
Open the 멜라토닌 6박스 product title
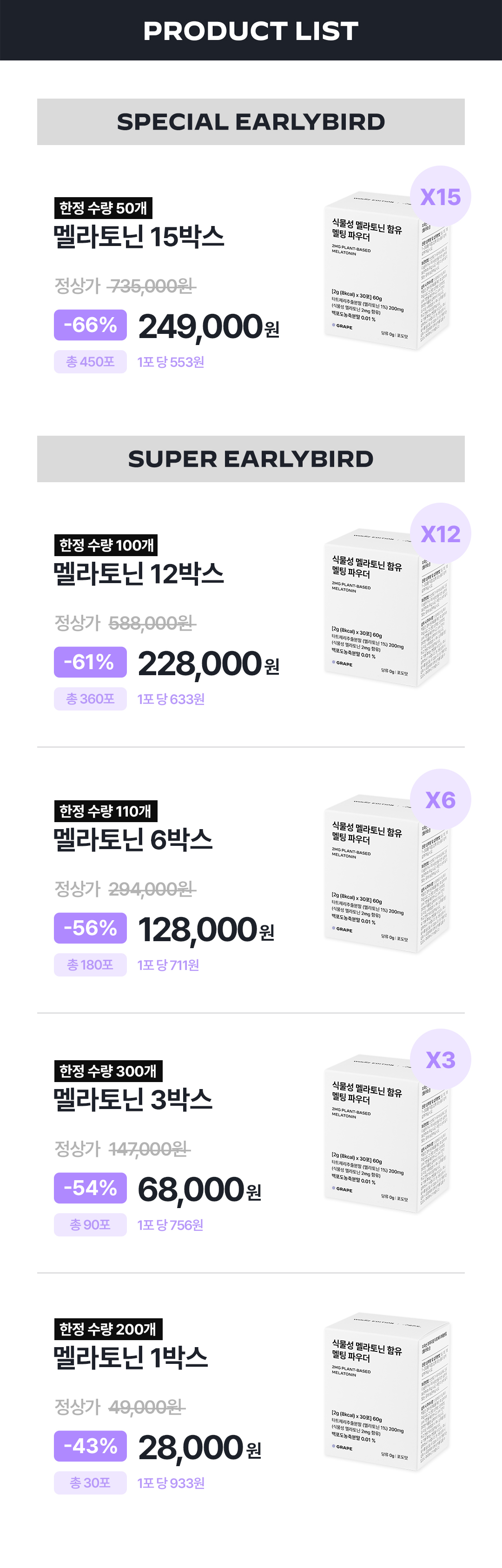132,839
